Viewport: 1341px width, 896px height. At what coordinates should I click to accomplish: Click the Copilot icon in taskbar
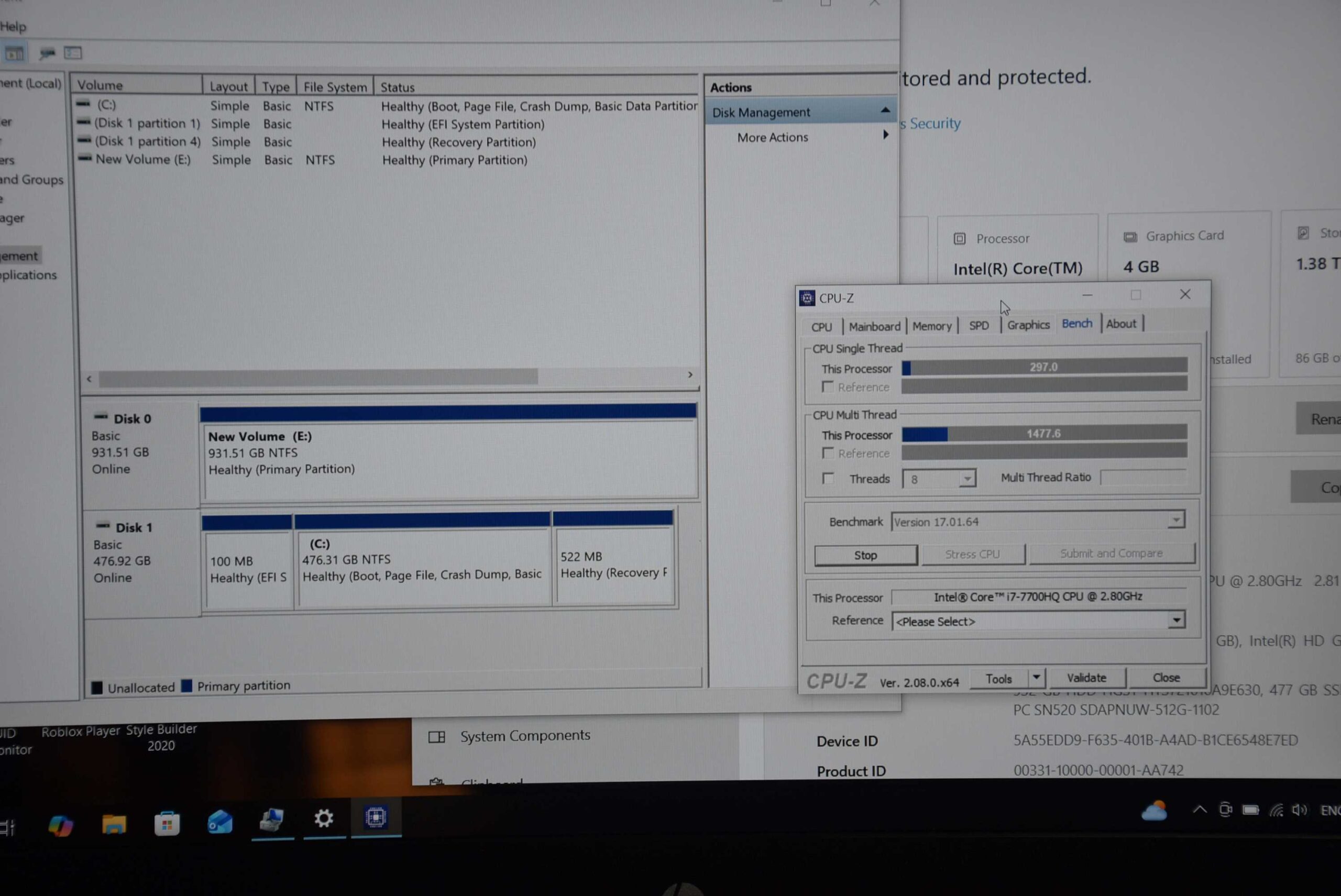(61, 825)
